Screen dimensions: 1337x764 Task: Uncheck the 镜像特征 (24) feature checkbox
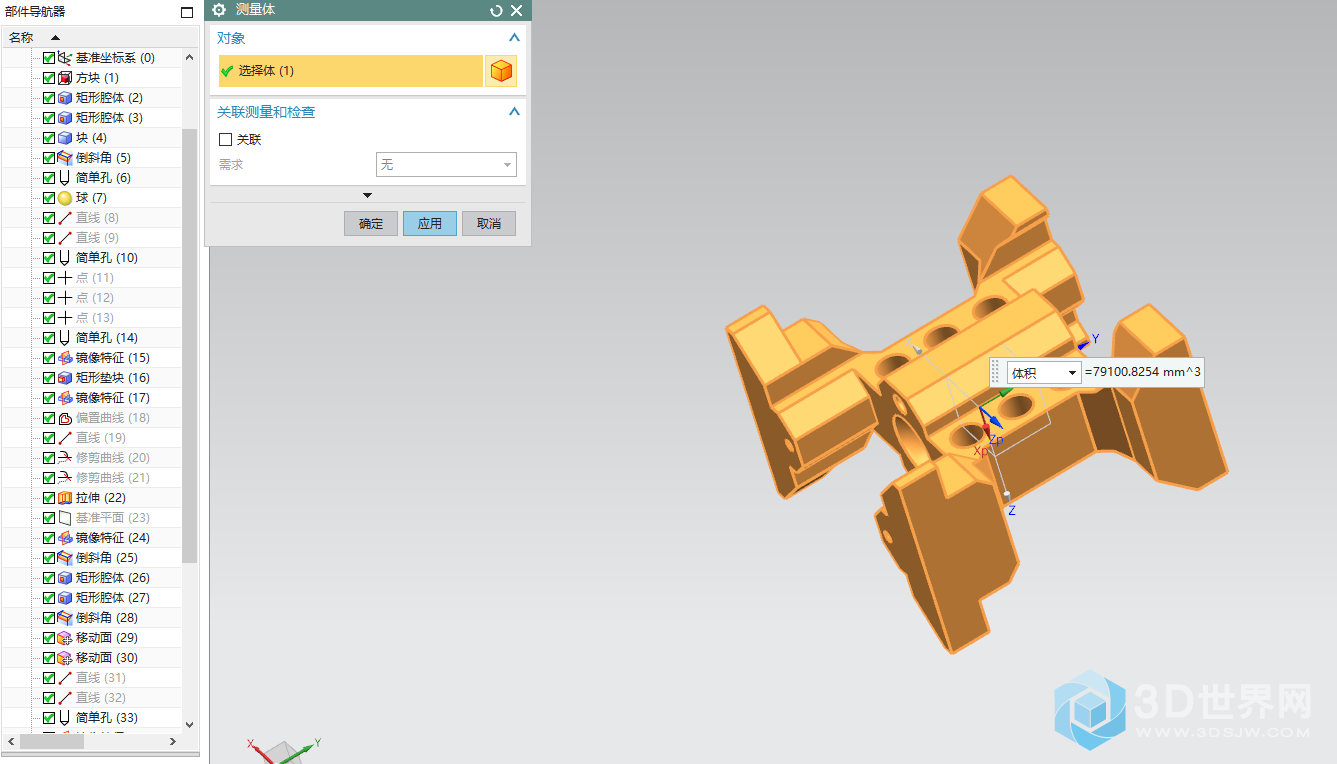[49, 538]
